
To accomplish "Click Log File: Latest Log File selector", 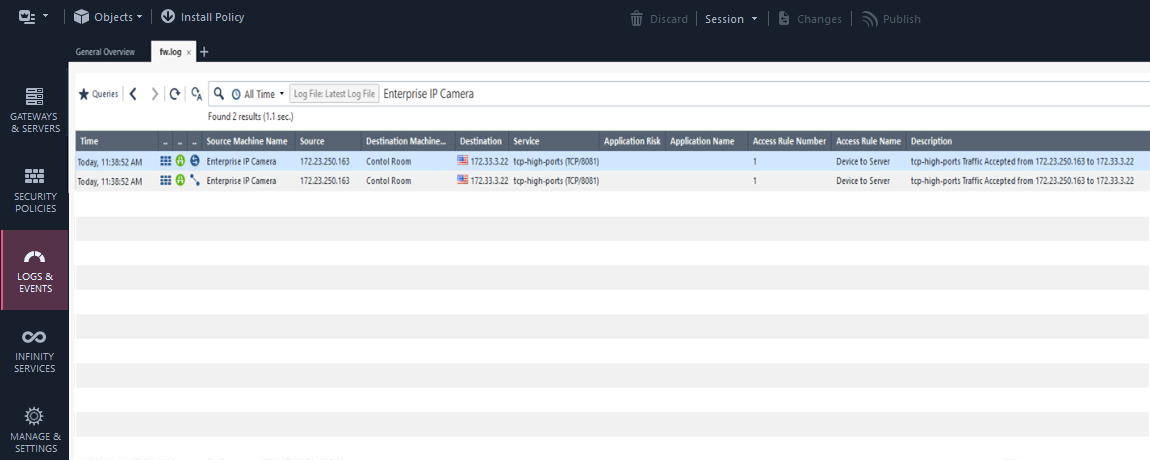I will pyautogui.click(x=334, y=94).
